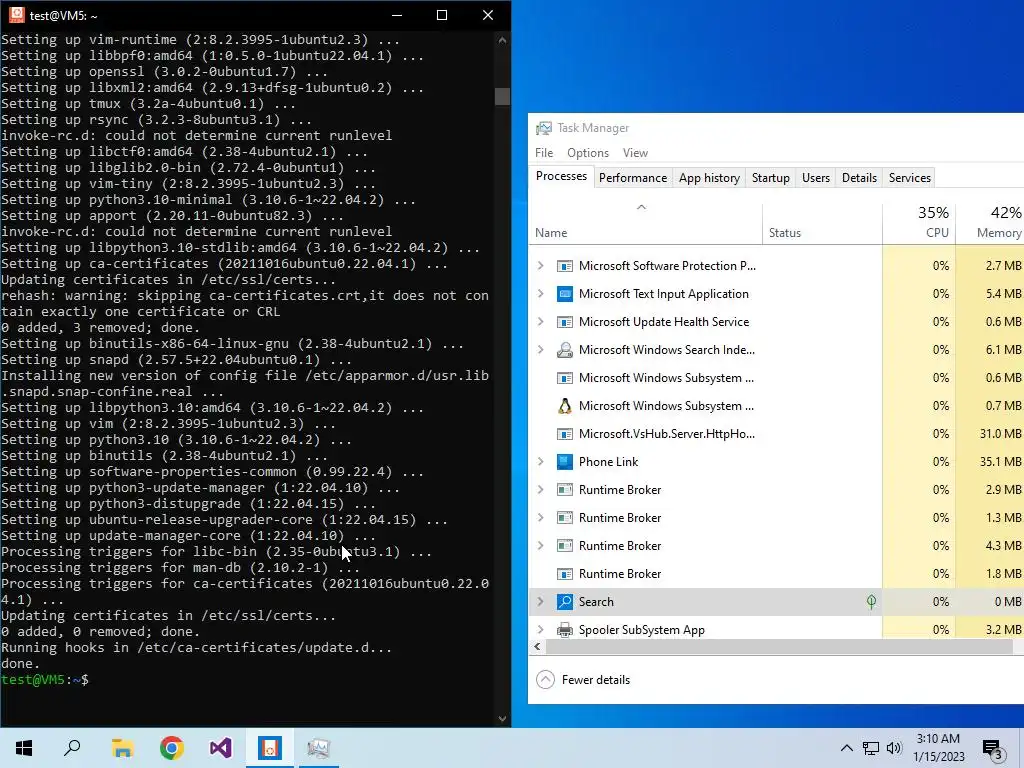
Task: Click terminal prompt test@VM5:~$ line
Action: point(44,680)
